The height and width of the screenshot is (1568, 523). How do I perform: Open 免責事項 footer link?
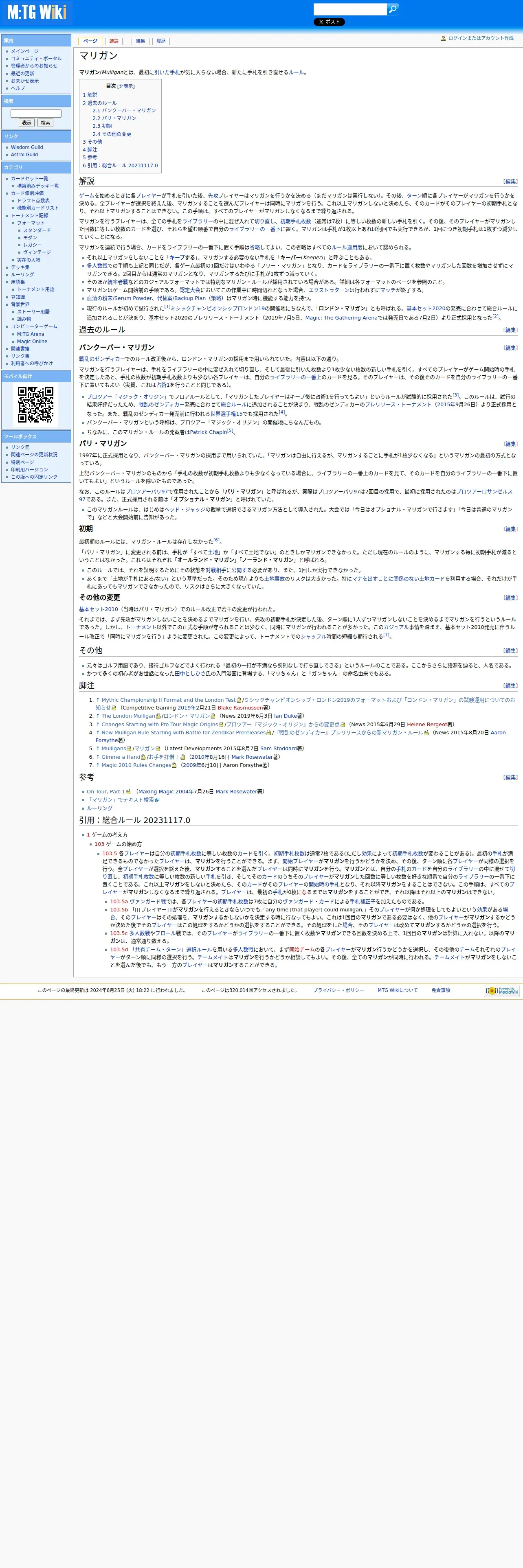[441, 990]
